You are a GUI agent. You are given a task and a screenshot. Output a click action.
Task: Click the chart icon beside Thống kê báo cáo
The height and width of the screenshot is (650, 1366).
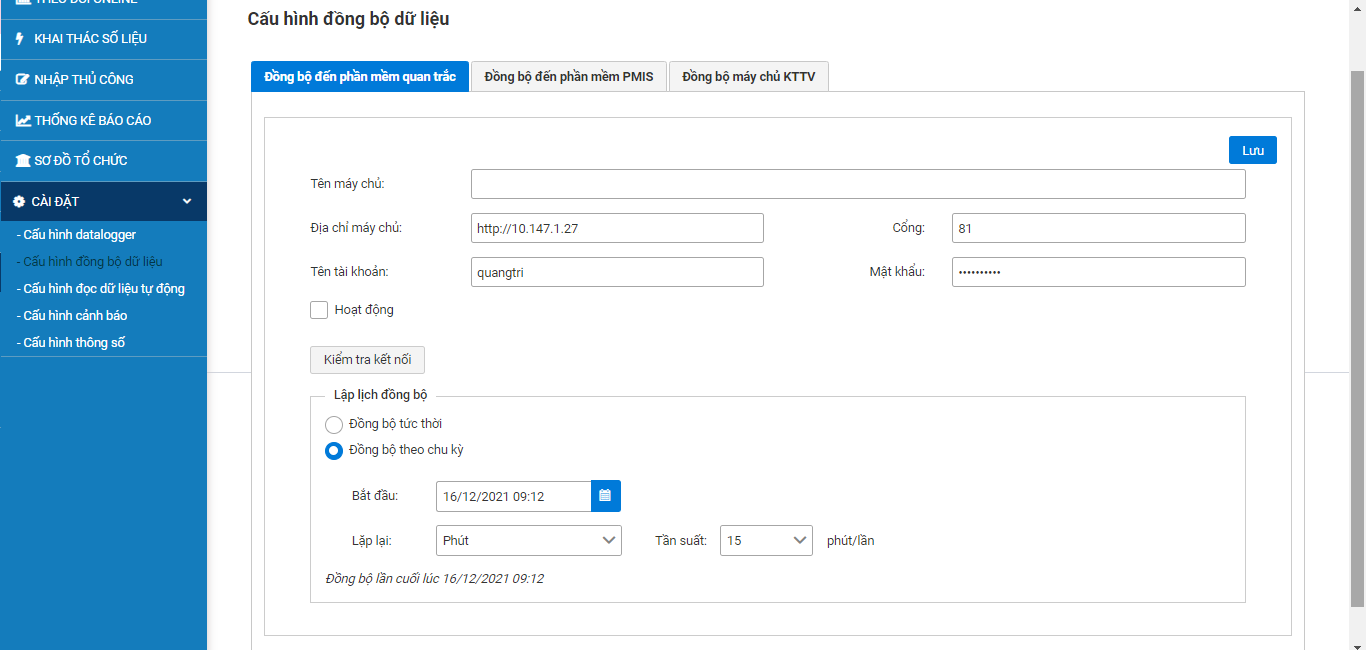[23, 121]
